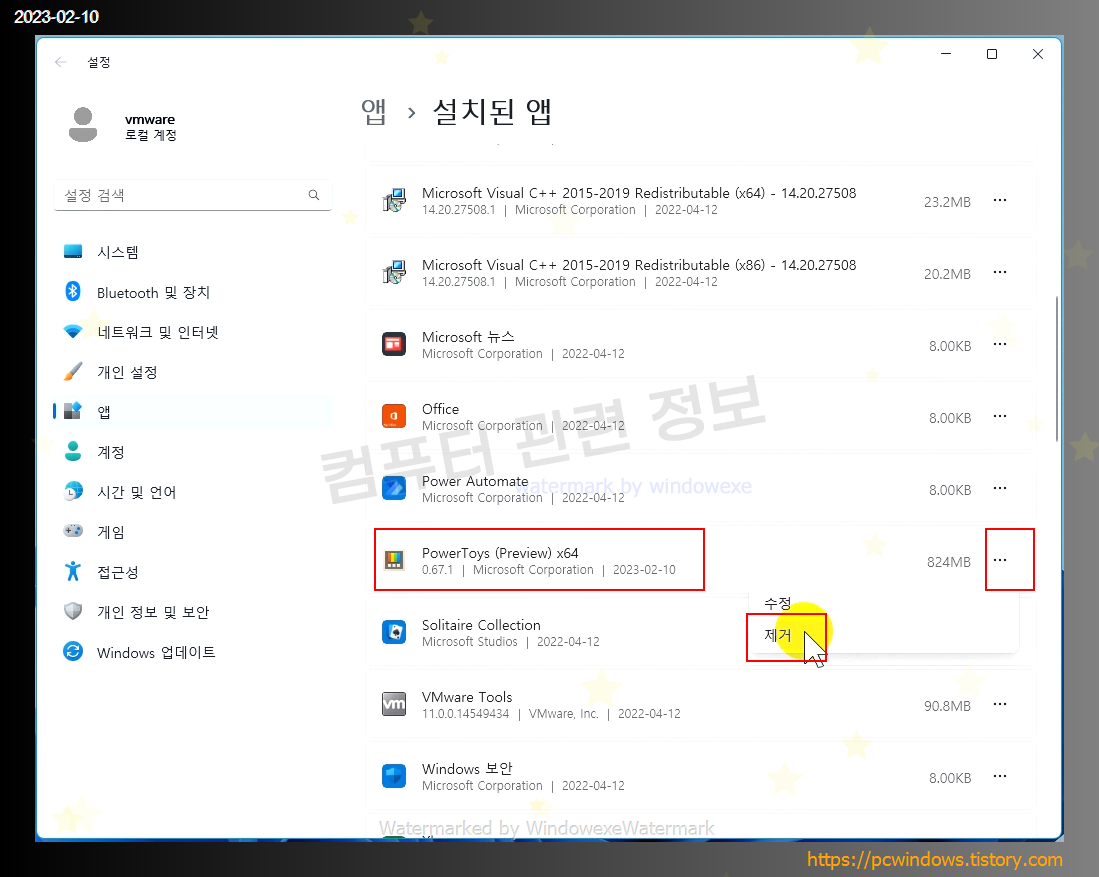Viewport: 1099px width, 877px height.
Task: Click the 앱 breadcrumb link in the heading
Action: tap(374, 112)
